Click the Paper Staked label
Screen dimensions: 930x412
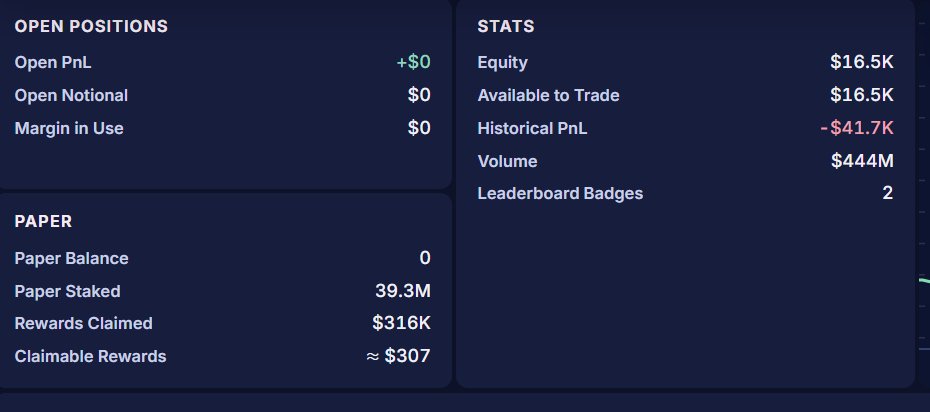click(x=68, y=291)
